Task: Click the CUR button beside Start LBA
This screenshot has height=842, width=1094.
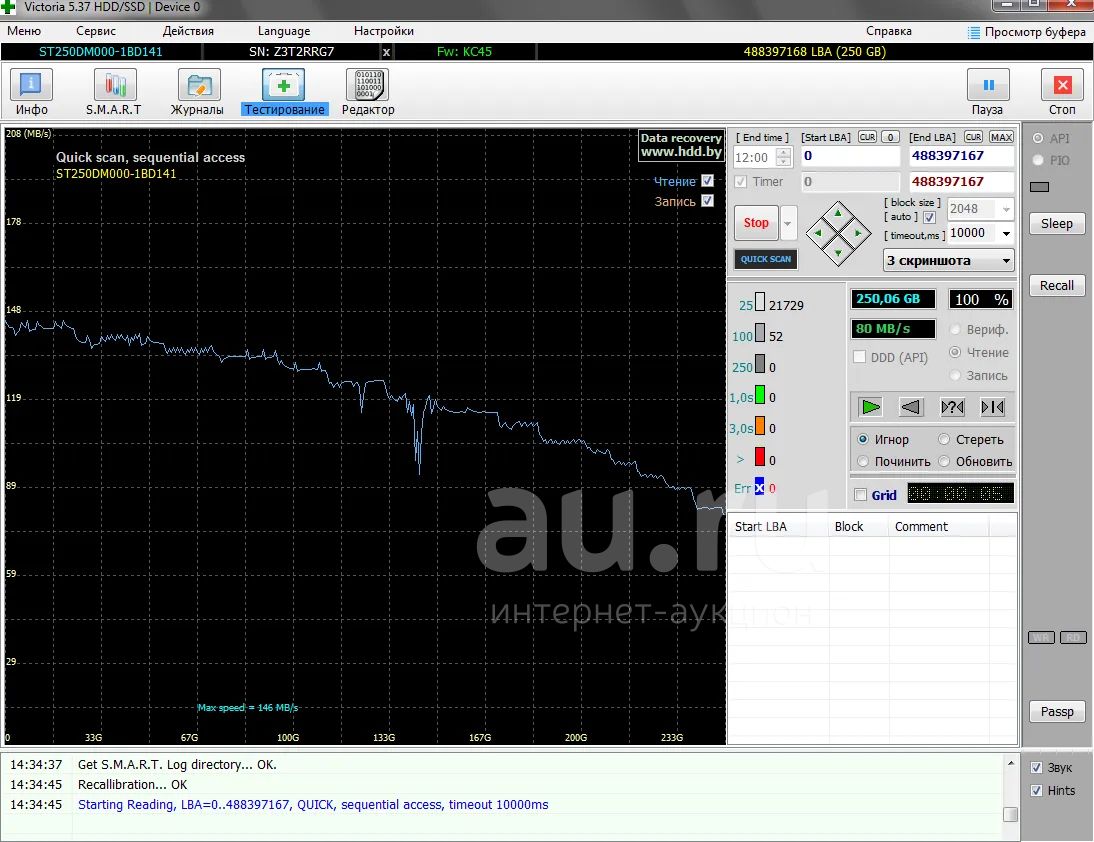Action: point(867,137)
